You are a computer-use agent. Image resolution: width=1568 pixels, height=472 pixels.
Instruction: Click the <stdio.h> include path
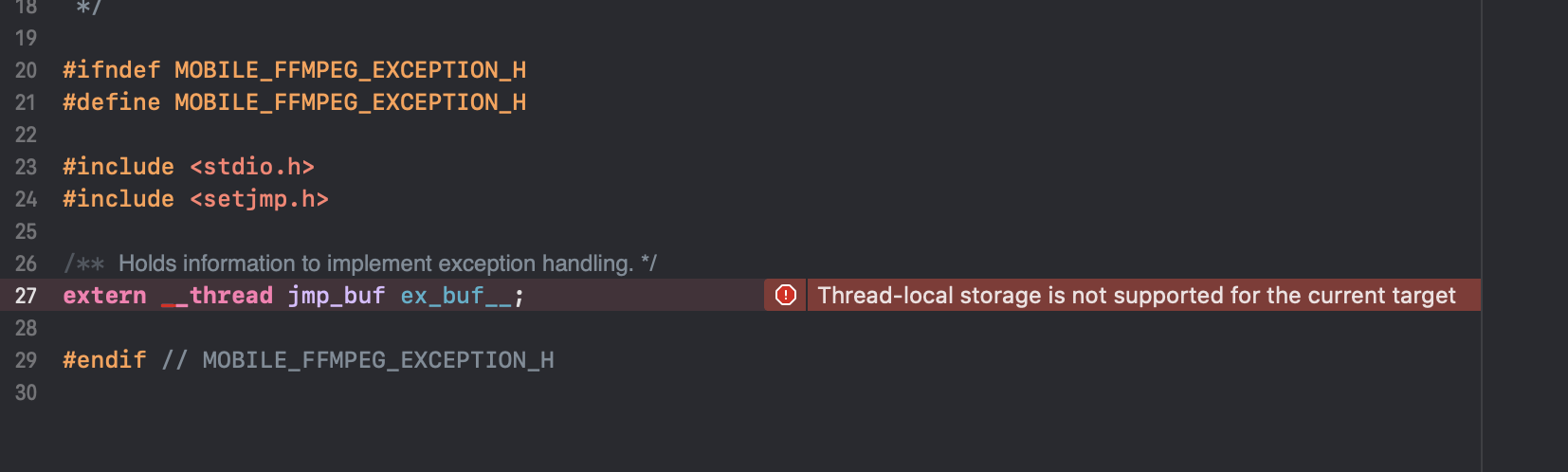[x=252, y=167]
